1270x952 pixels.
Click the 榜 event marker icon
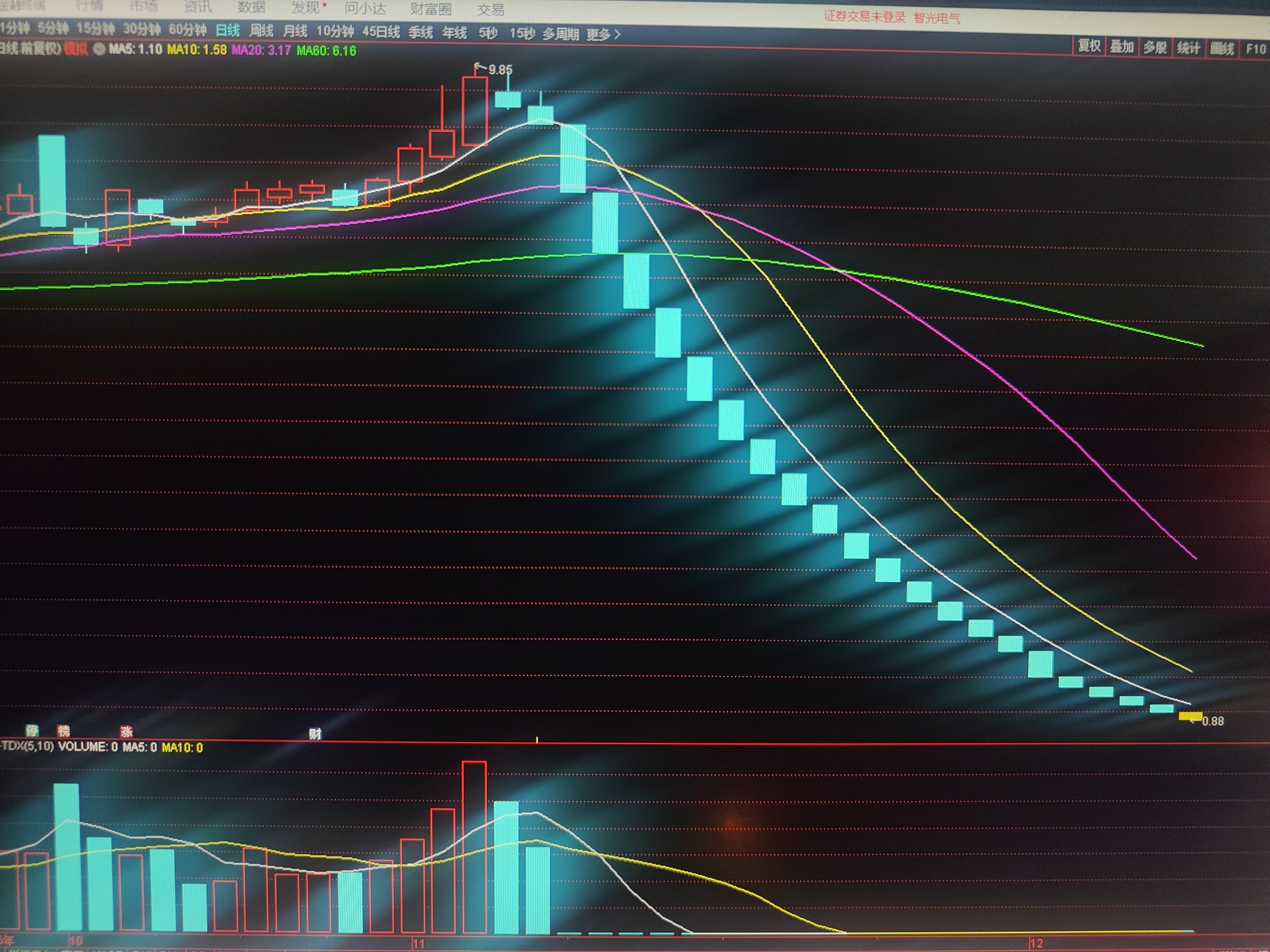pyautogui.click(x=63, y=731)
